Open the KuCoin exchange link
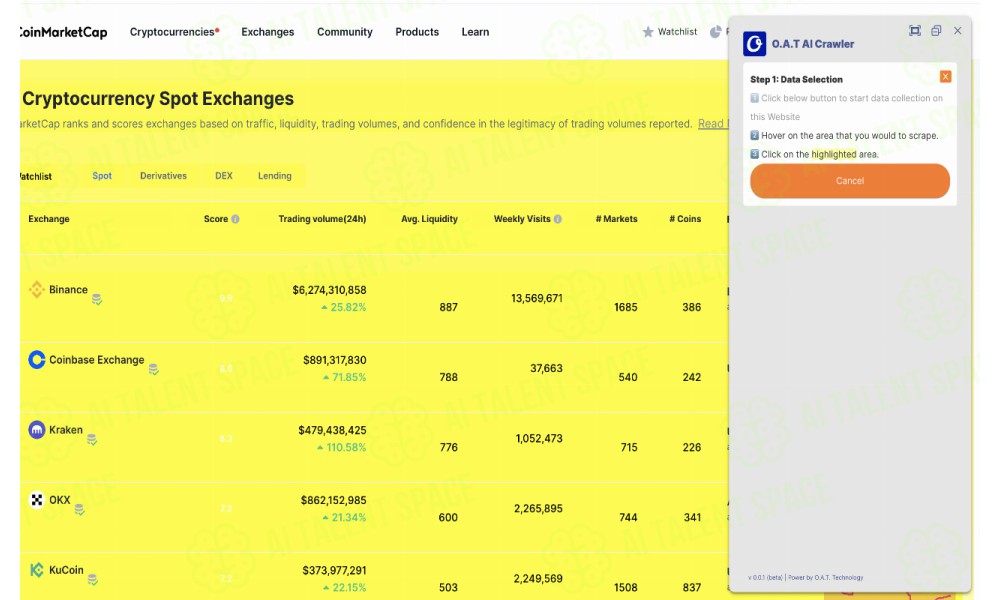1000x600 pixels. (66, 570)
